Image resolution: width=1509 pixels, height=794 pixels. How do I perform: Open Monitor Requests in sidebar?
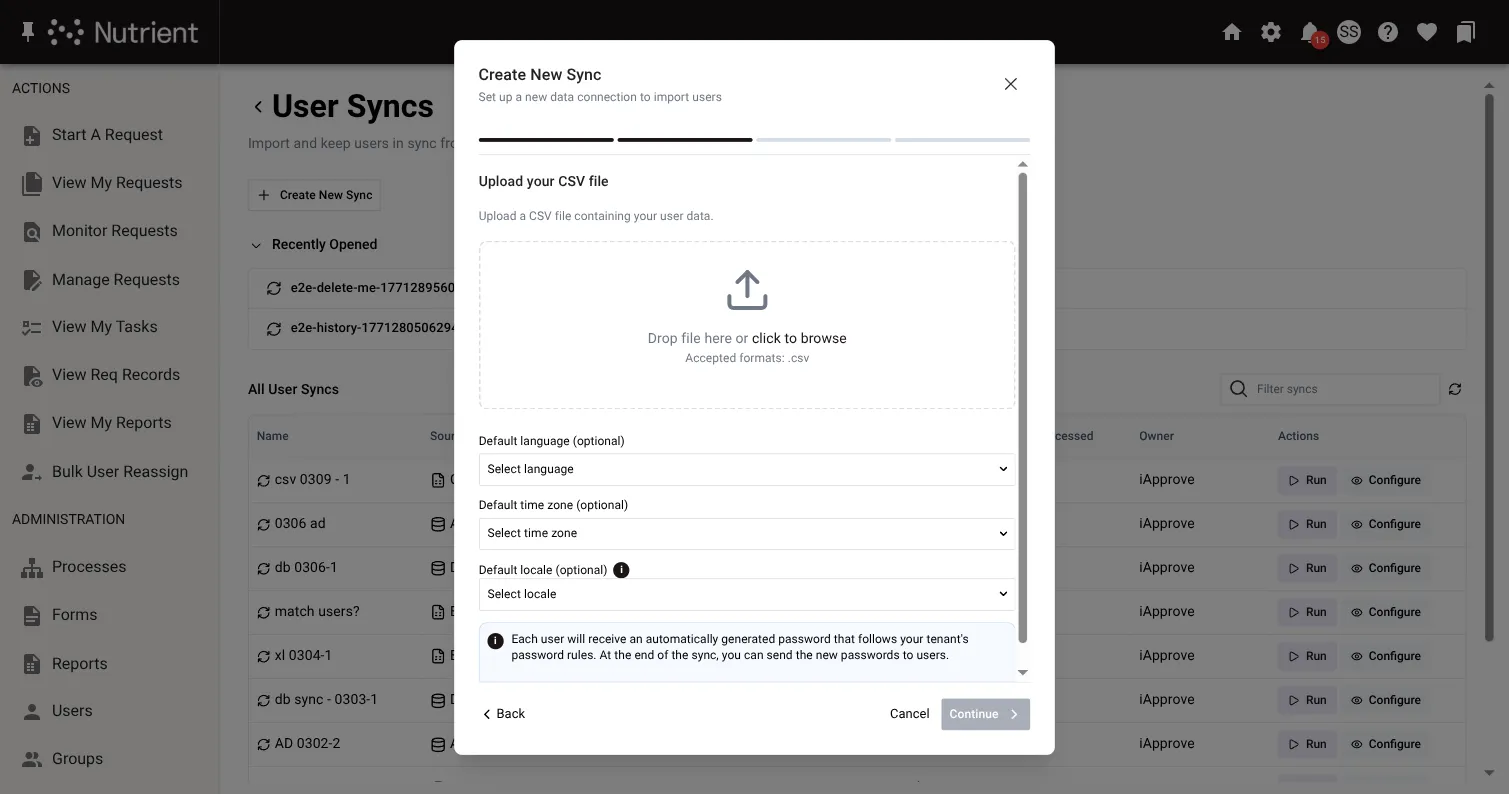pos(114,231)
